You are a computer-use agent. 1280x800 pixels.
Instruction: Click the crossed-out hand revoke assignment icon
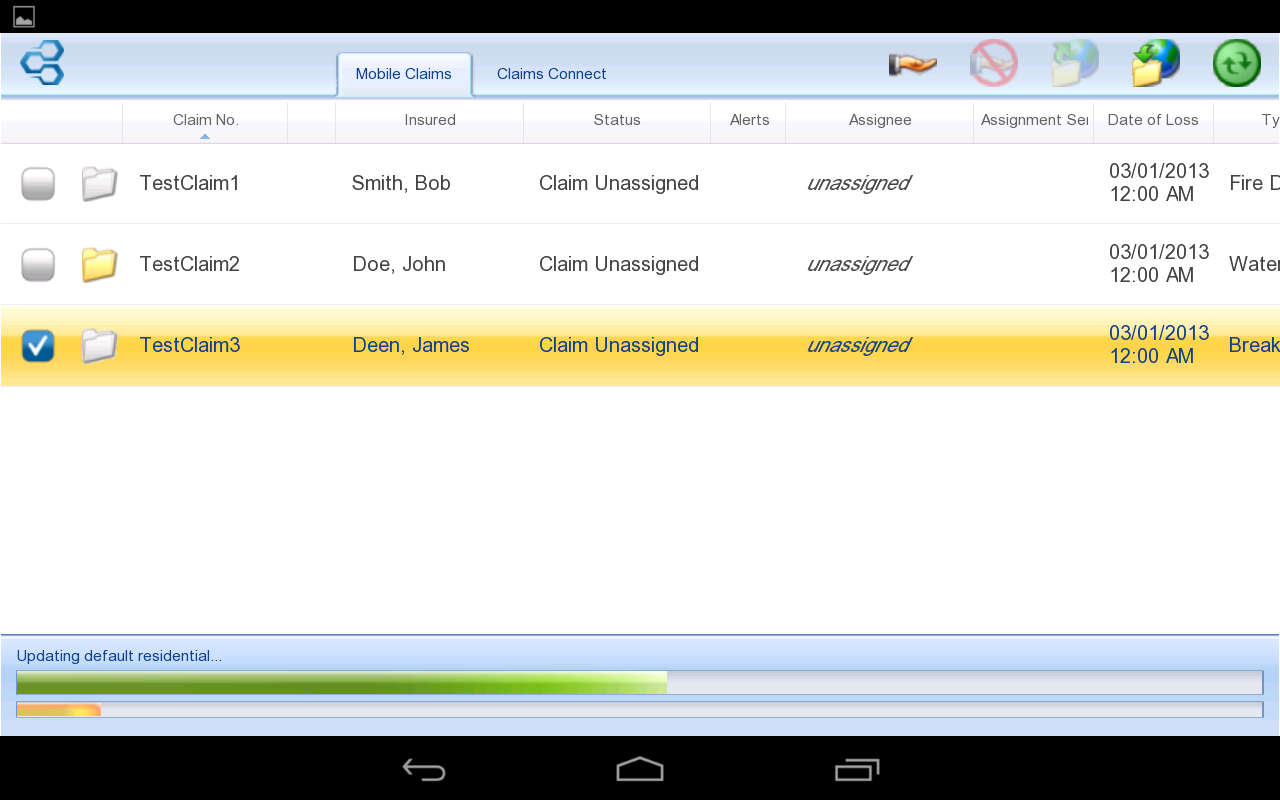click(993, 62)
